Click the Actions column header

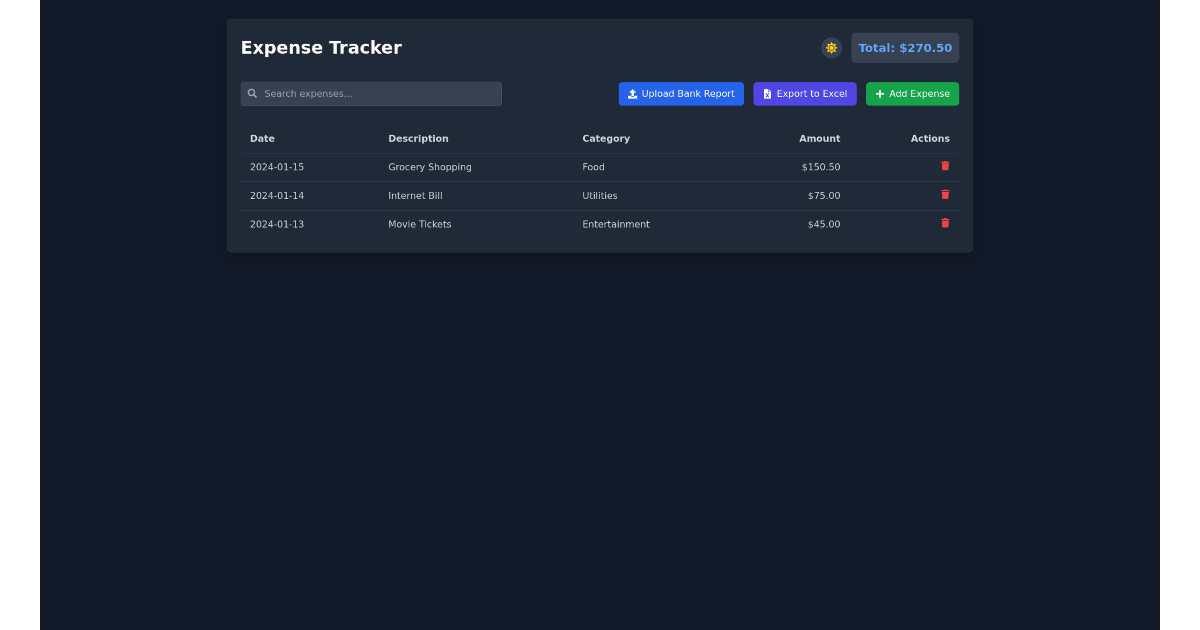930,138
